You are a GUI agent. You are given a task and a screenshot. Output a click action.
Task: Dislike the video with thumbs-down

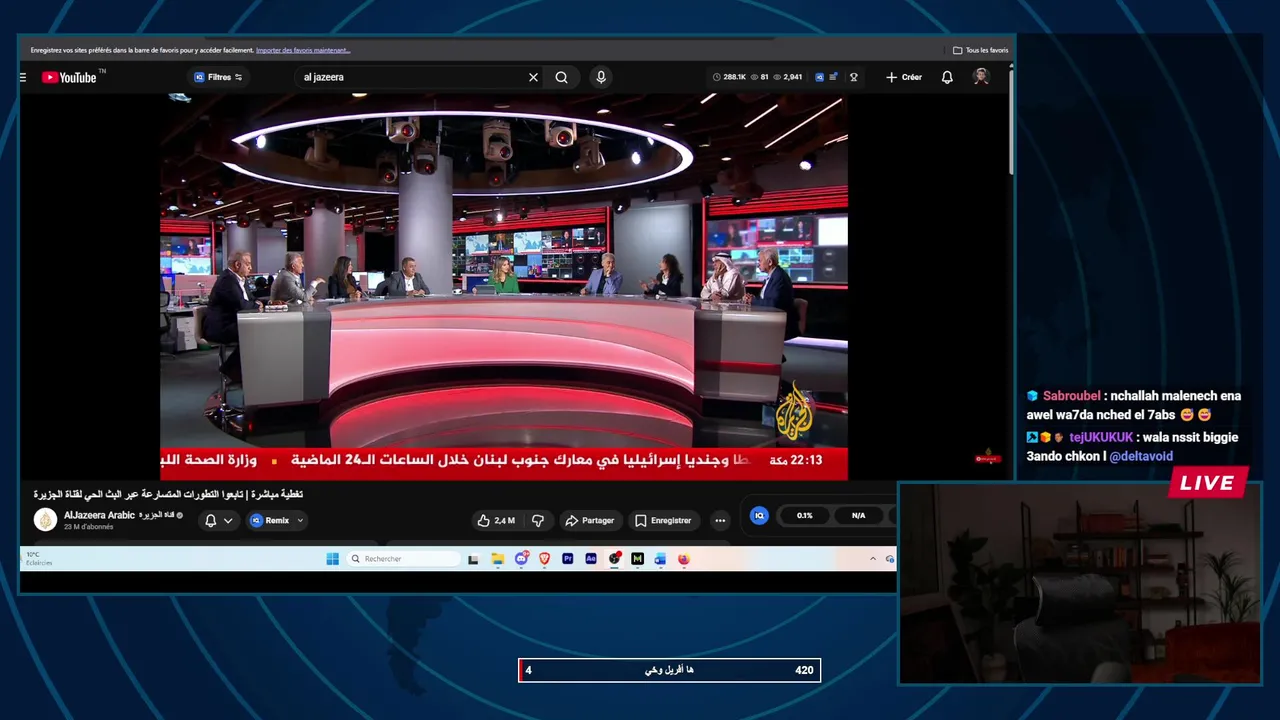click(x=538, y=520)
